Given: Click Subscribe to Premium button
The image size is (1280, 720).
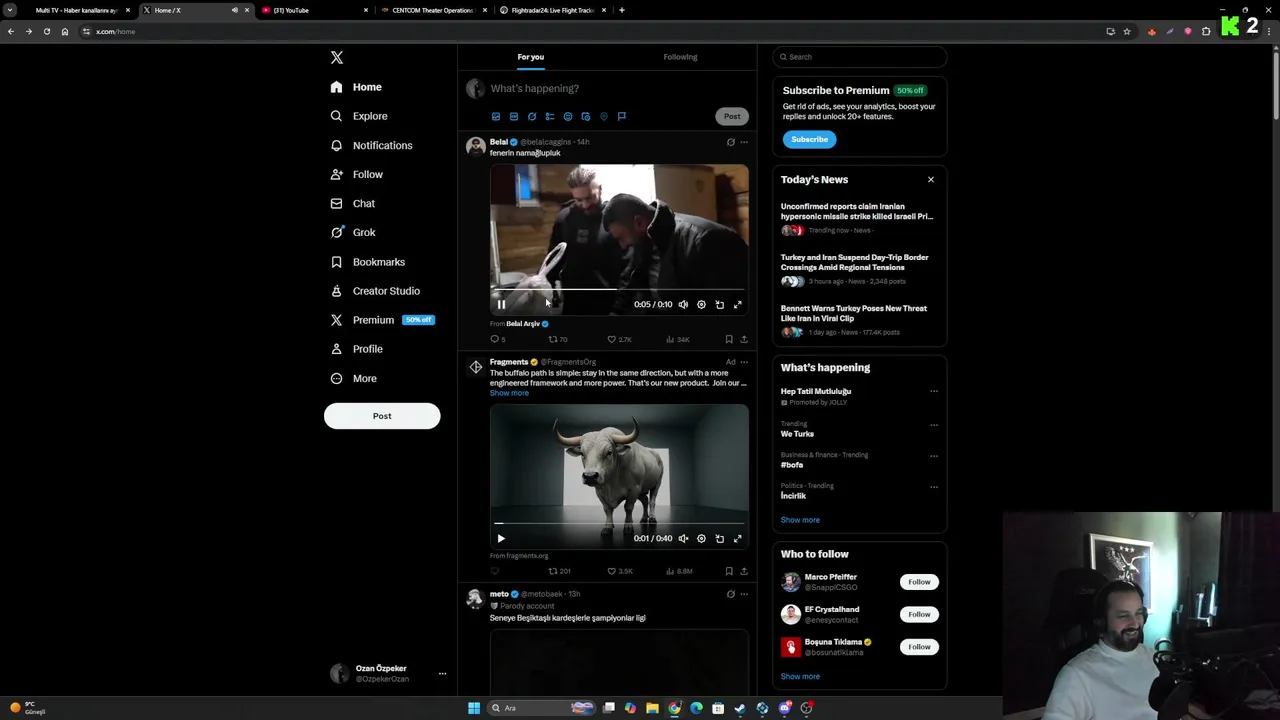Looking at the screenshot, I should (809, 139).
